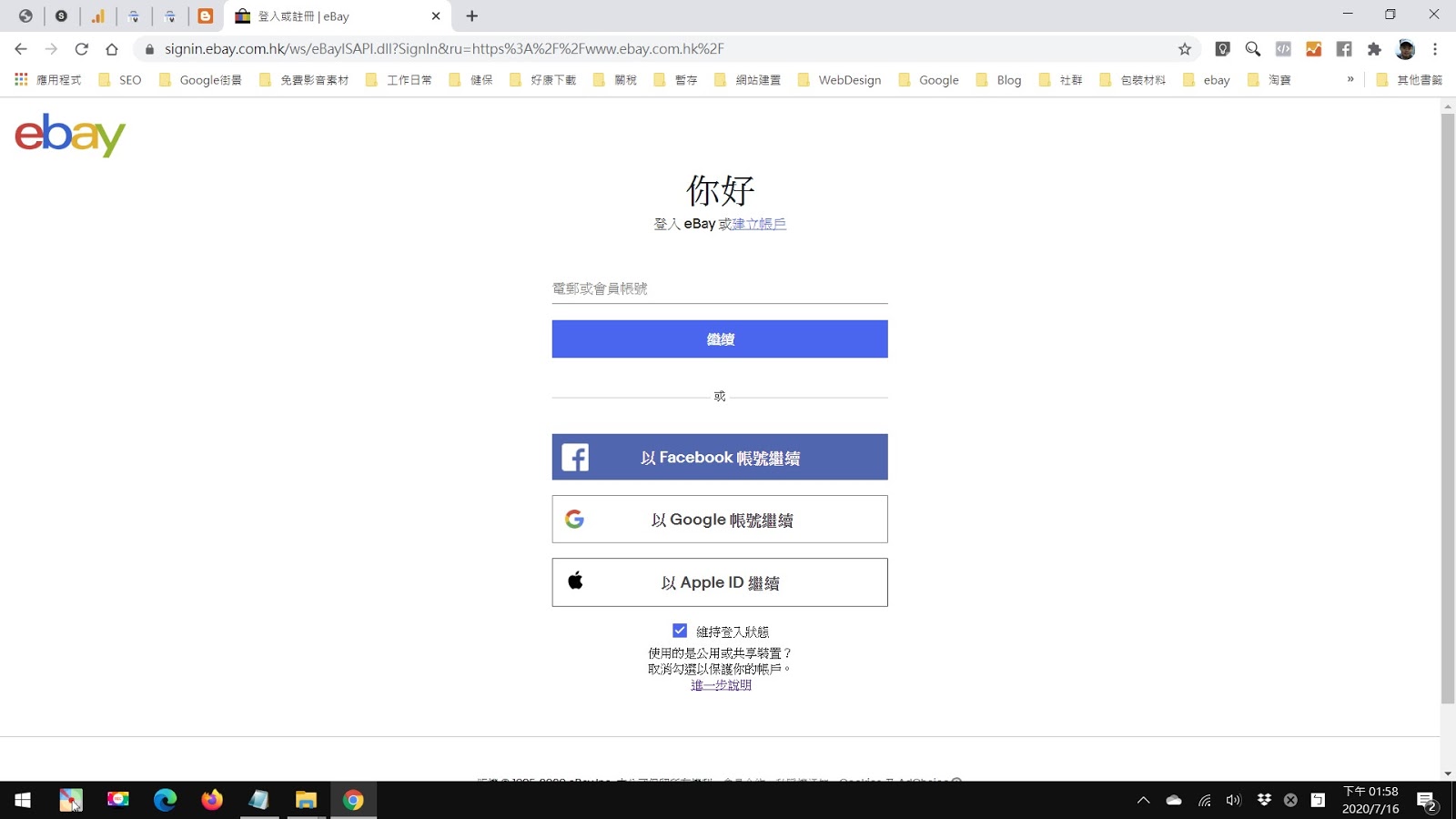Show hidden system tray icons
1456x819 pixels.
[1144, 800]
